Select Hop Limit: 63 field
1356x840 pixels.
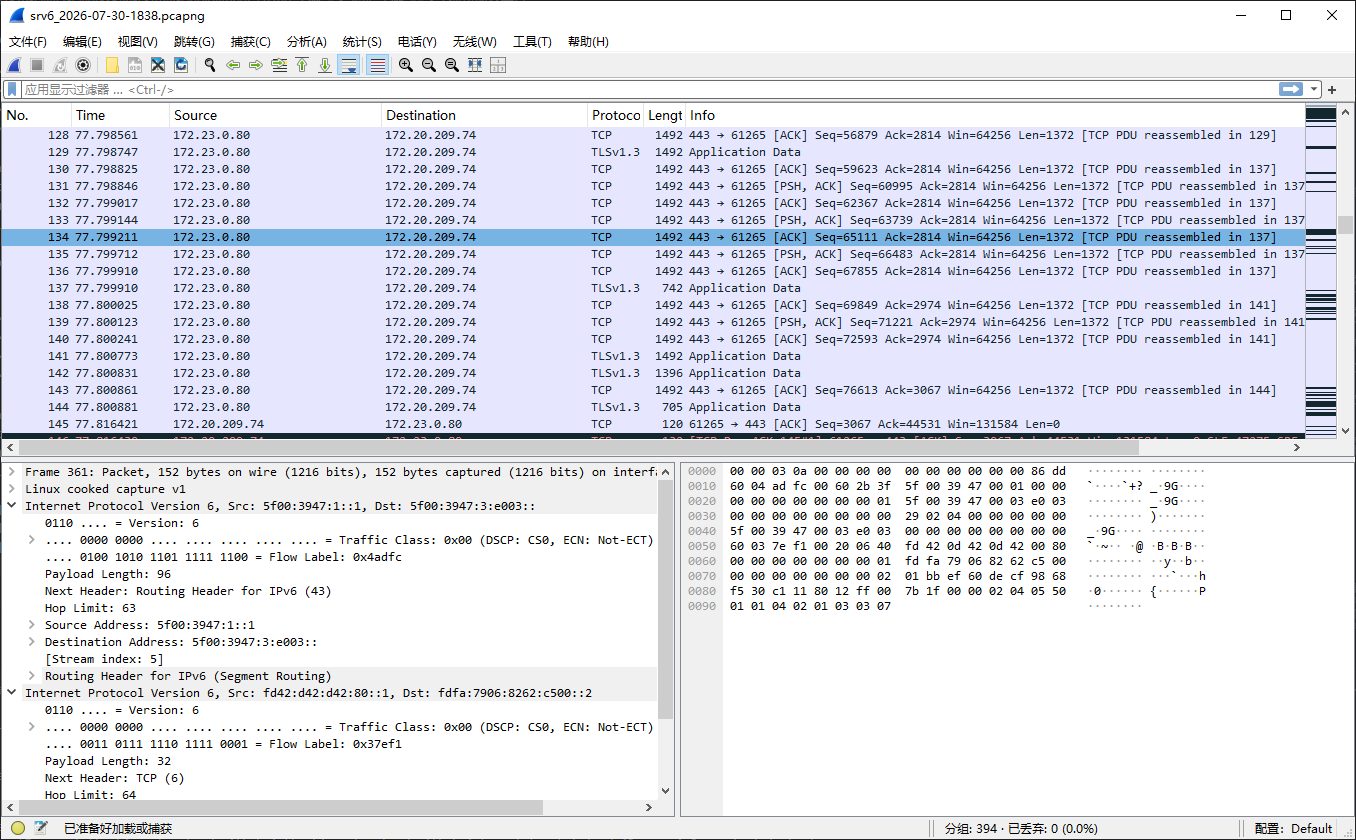coord(88,607)
